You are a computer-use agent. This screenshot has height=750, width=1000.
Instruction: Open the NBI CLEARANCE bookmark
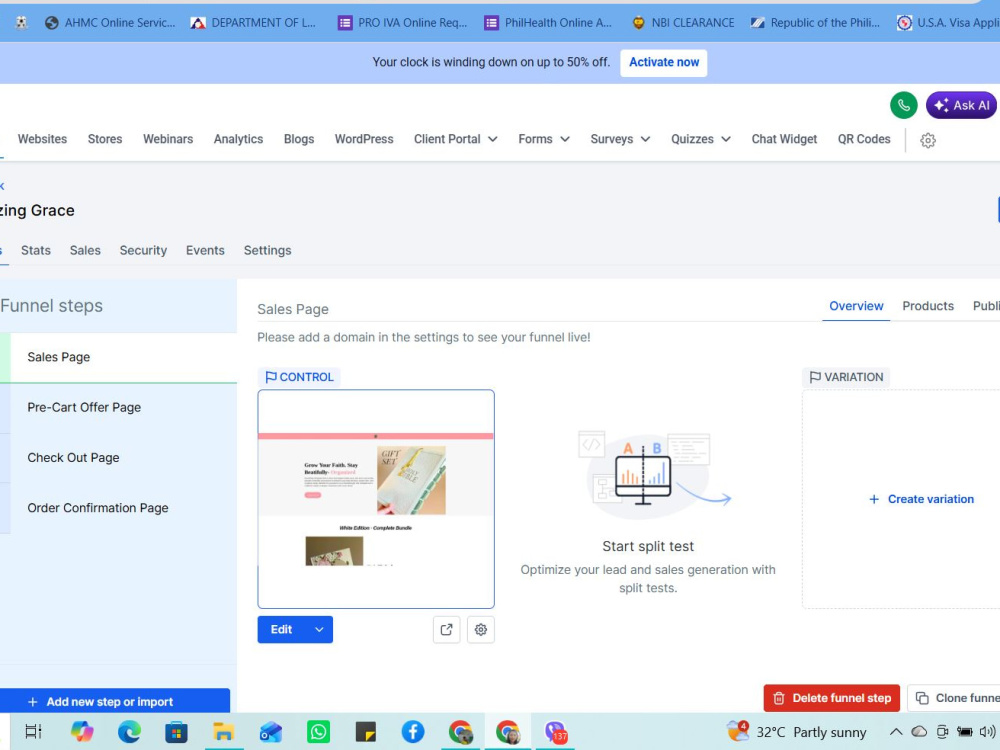pyautogui.click(x=683, y=23)
